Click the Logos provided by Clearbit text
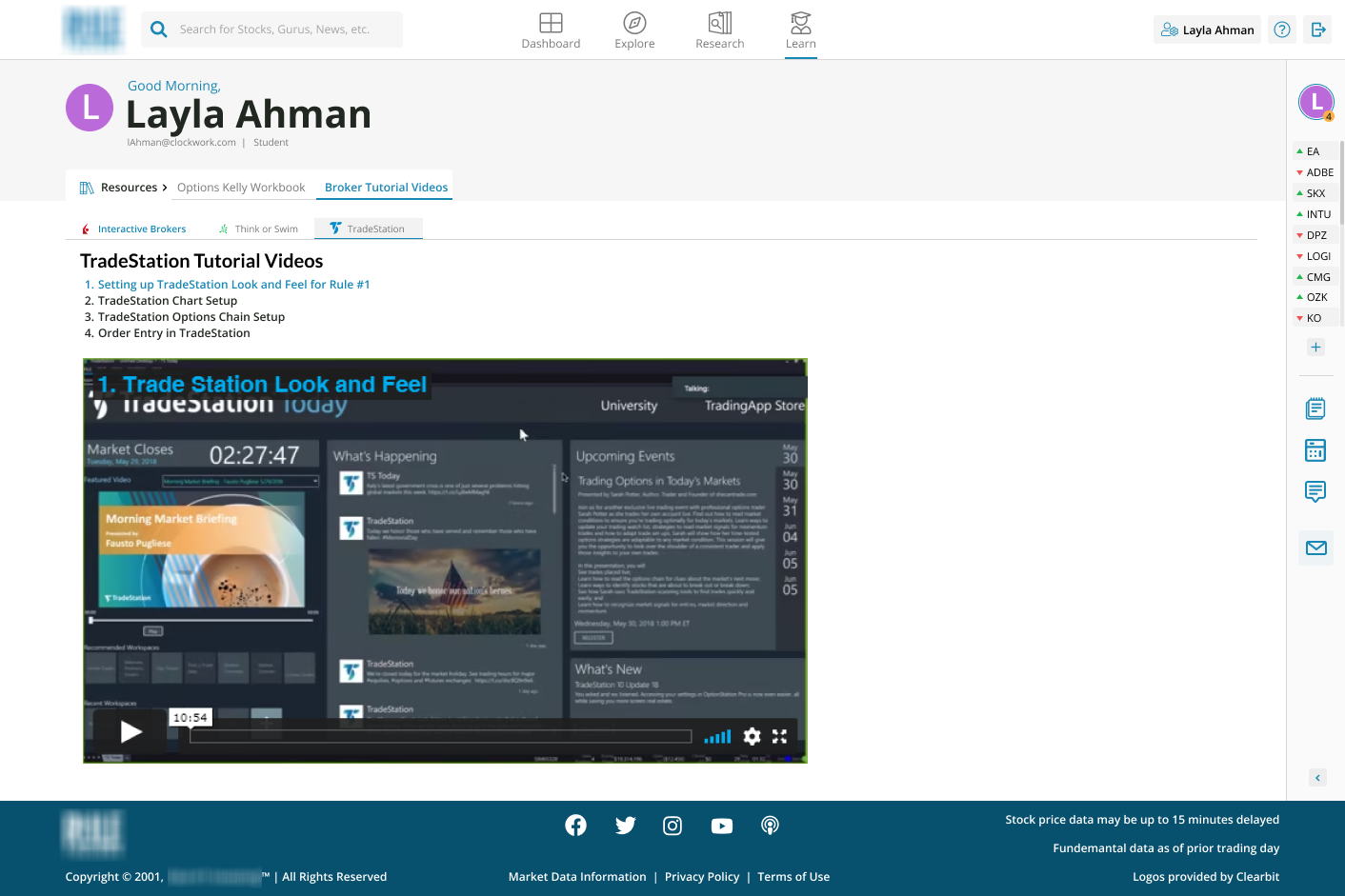This screenshot has height=896, width=1345. [x=1206, y=877]
